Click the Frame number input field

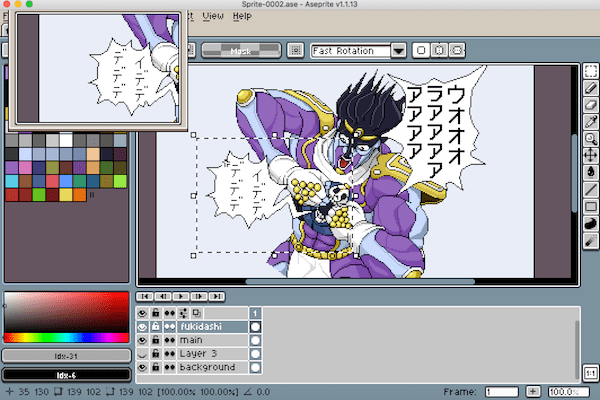(x=501, y=392)
